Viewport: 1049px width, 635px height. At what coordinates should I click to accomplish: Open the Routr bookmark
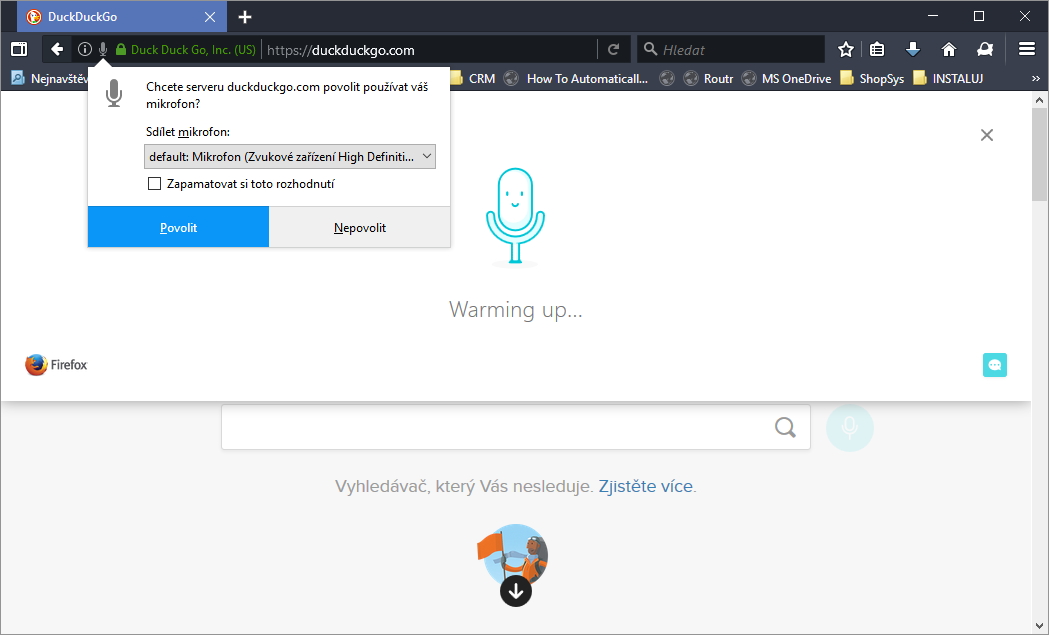(x=709, y=78)
